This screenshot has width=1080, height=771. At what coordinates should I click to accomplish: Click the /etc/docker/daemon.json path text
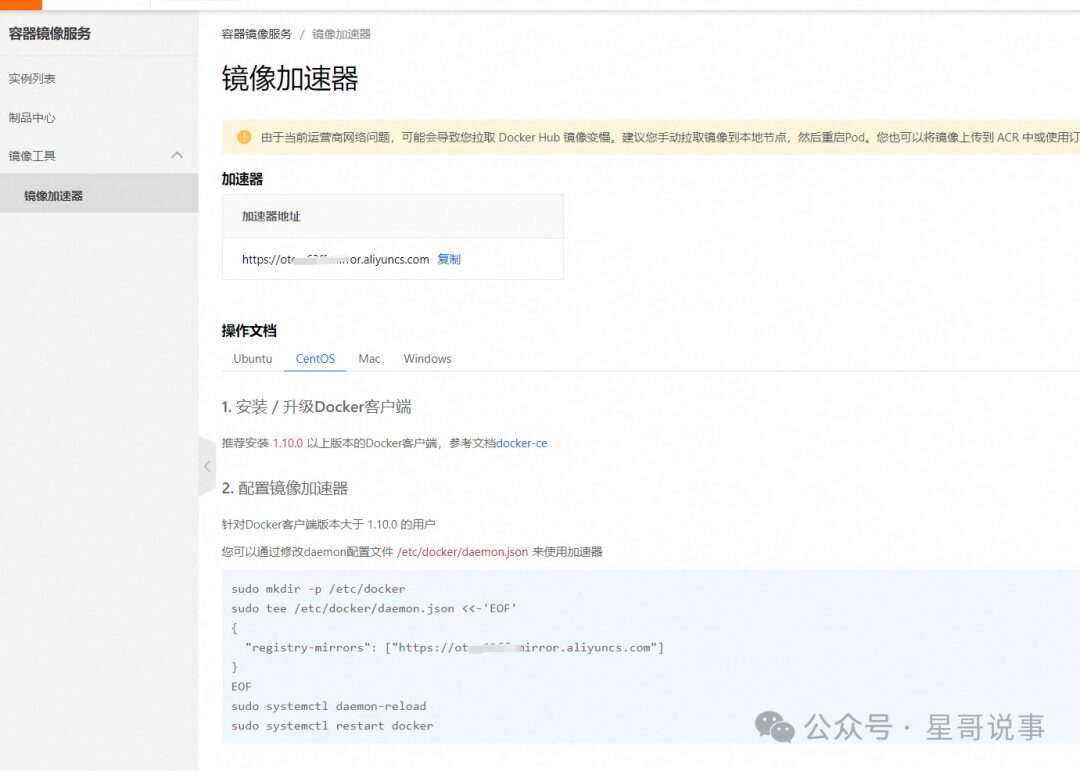click(462, 552)
